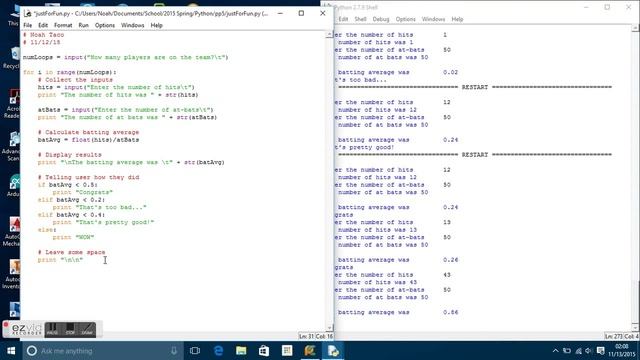The image size is (640, 360).
Task: Open File Explorer from taskbar
Action: click(241, 351)
